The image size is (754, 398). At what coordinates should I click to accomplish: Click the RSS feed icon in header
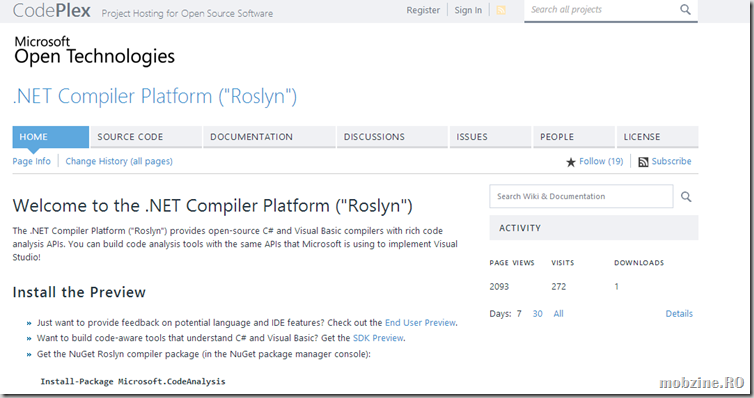click(x=501, y=10)
